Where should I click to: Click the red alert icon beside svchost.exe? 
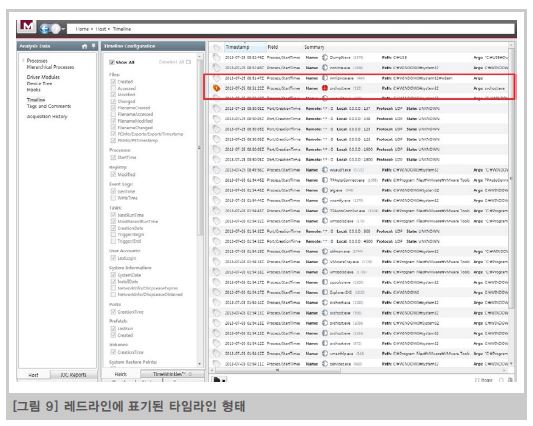(325, 88)
